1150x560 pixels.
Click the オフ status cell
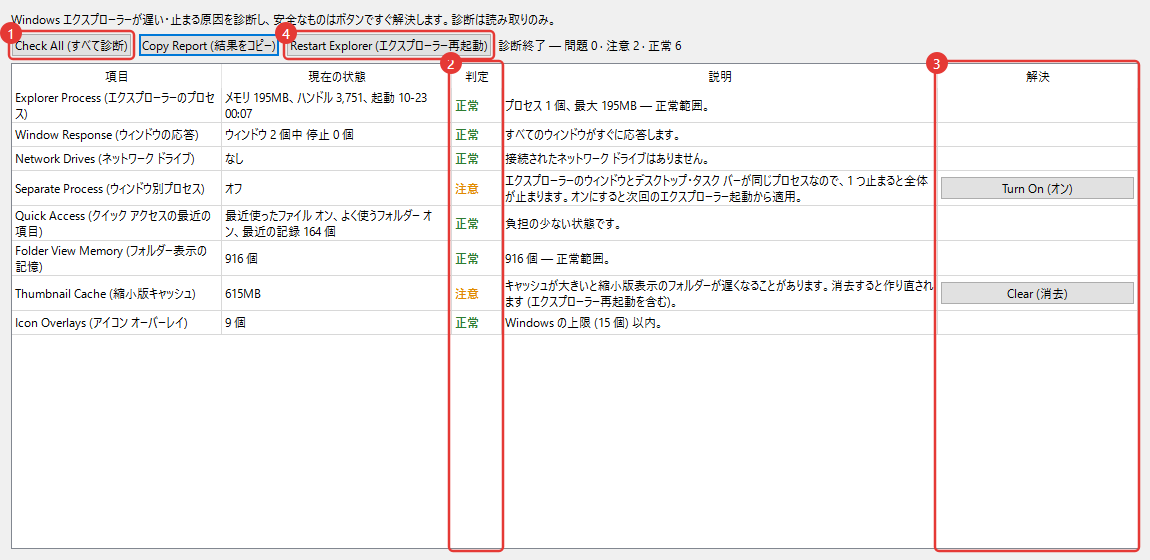[337, 188]
